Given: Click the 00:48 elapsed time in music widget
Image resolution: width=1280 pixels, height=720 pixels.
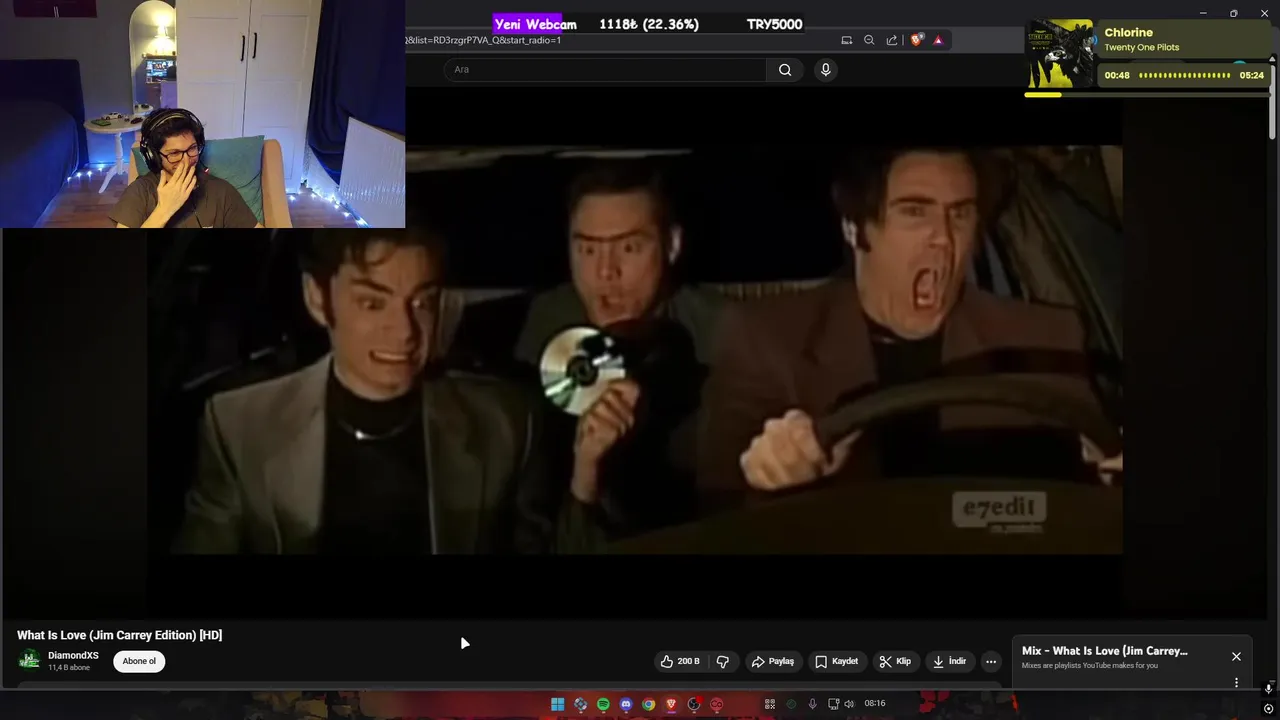Looking at the screenshot, I should [1117, 75].
